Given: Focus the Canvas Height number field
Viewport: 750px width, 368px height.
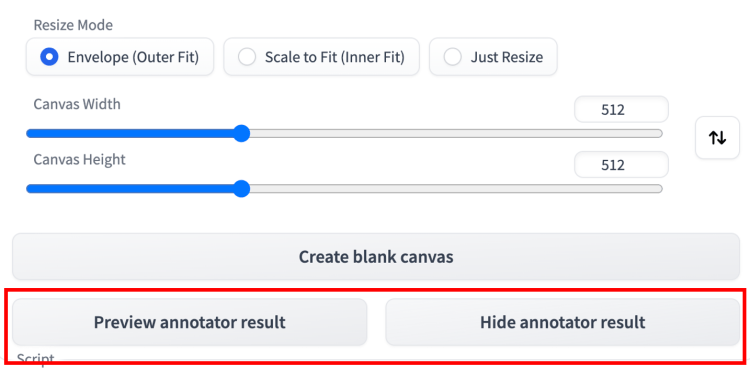Looking at the screenshot, I should 621,165.
